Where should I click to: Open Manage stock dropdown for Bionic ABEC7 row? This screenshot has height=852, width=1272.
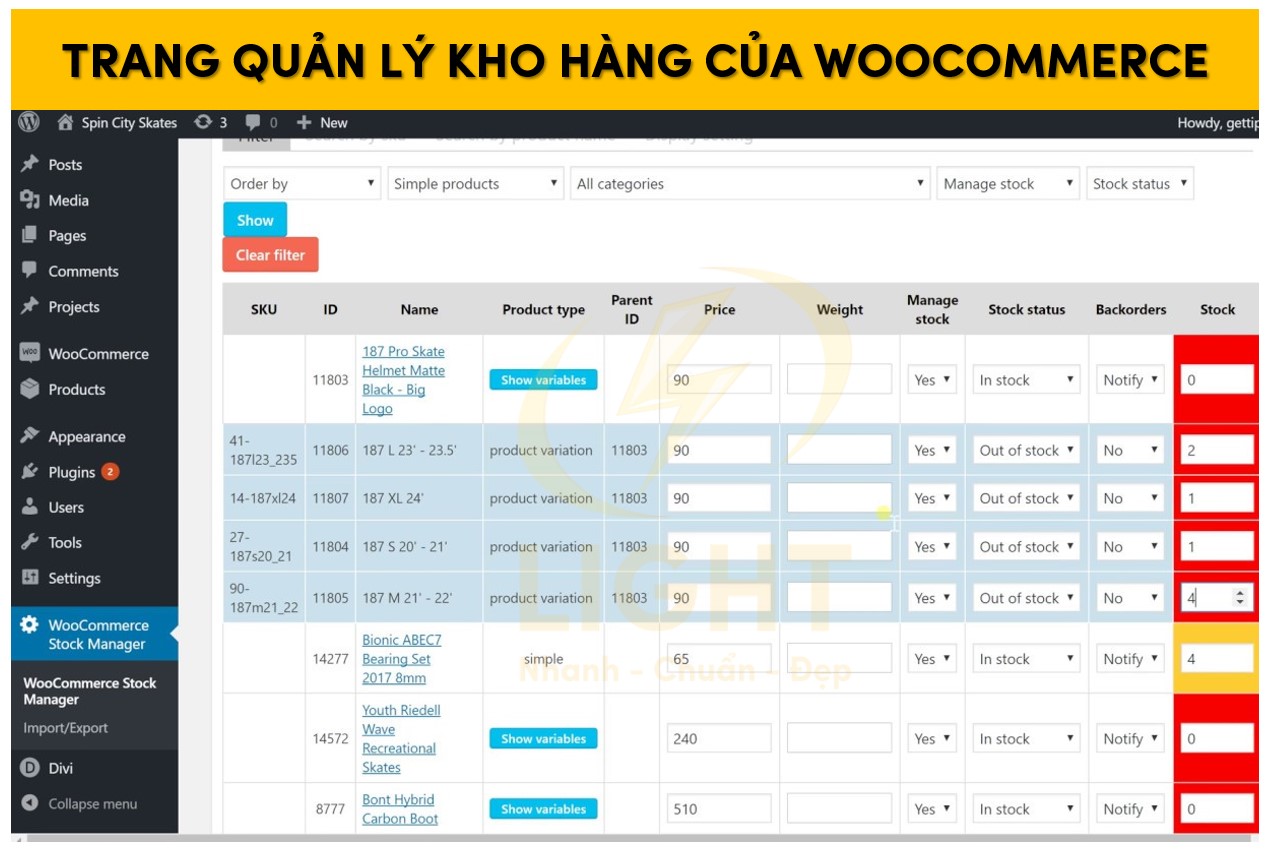coord(932,659)
